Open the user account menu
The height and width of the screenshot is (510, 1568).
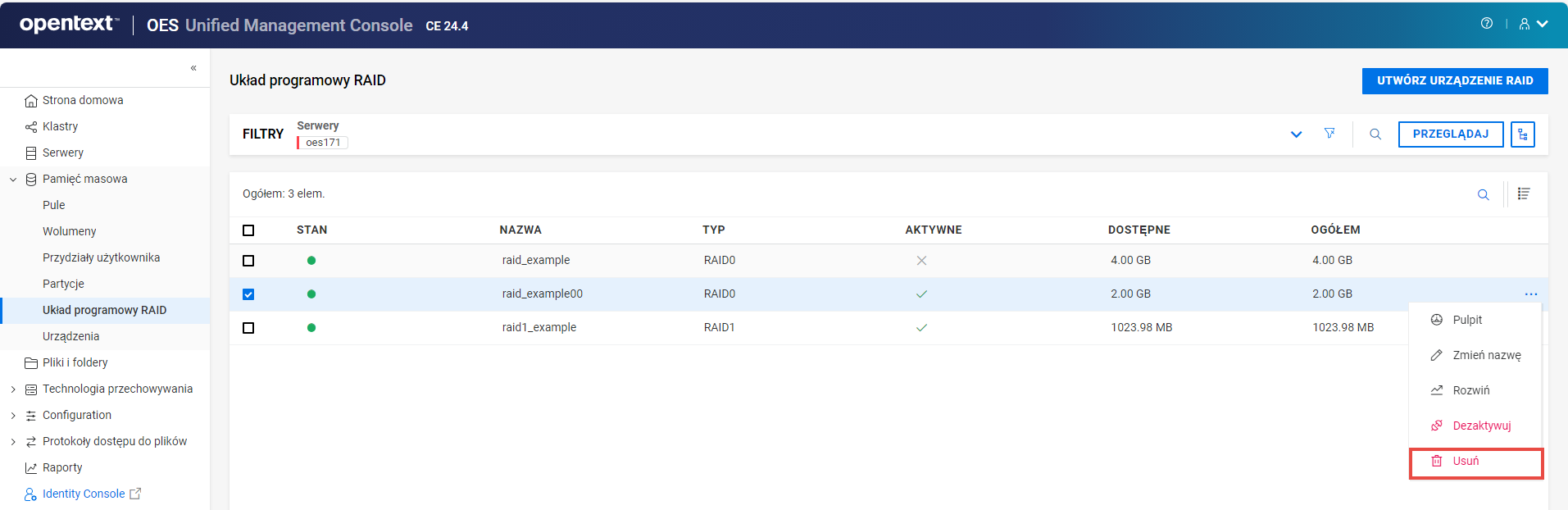coord(1532,24)
